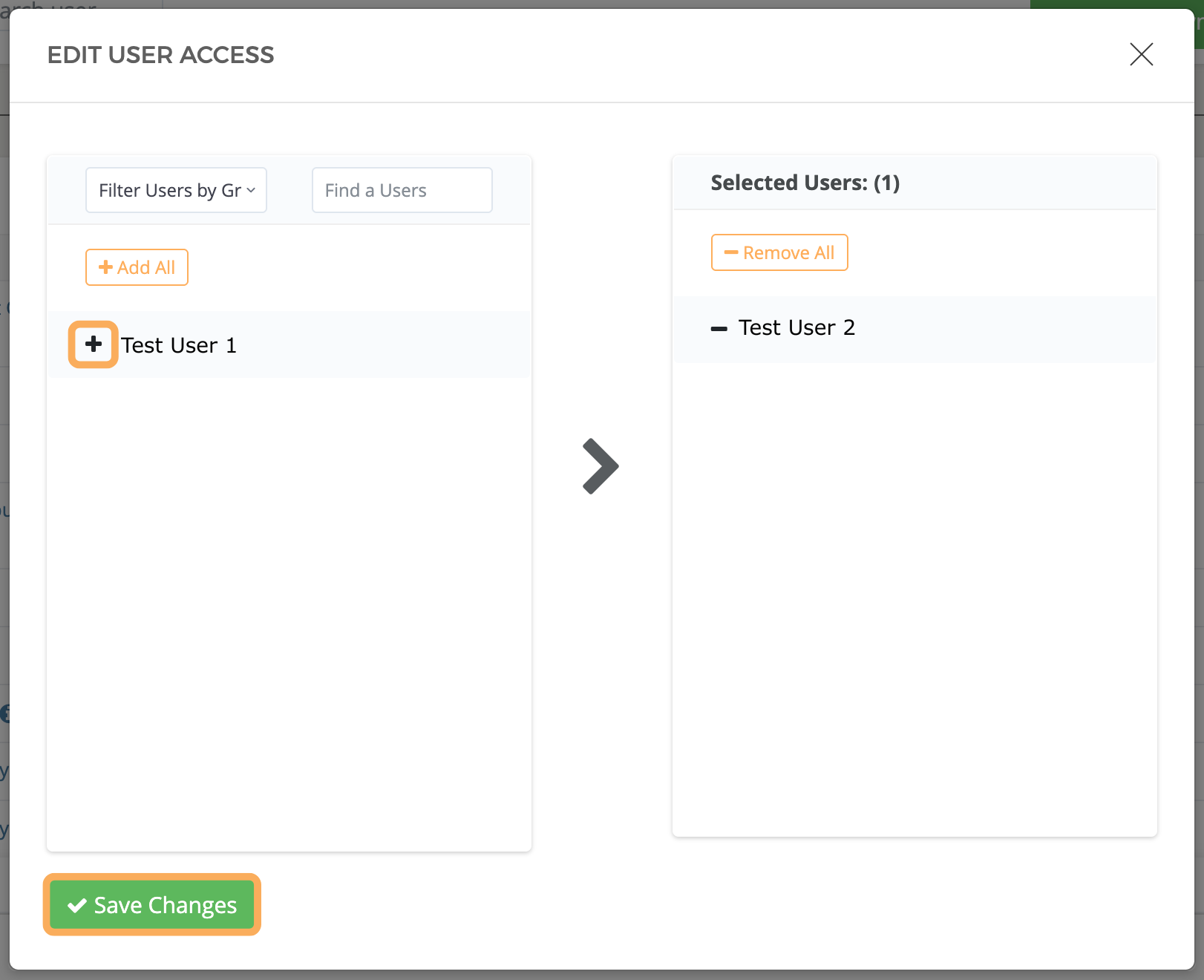Click the Remove All button
Viewport: 1204px width, 980px height.
(779, 252)
